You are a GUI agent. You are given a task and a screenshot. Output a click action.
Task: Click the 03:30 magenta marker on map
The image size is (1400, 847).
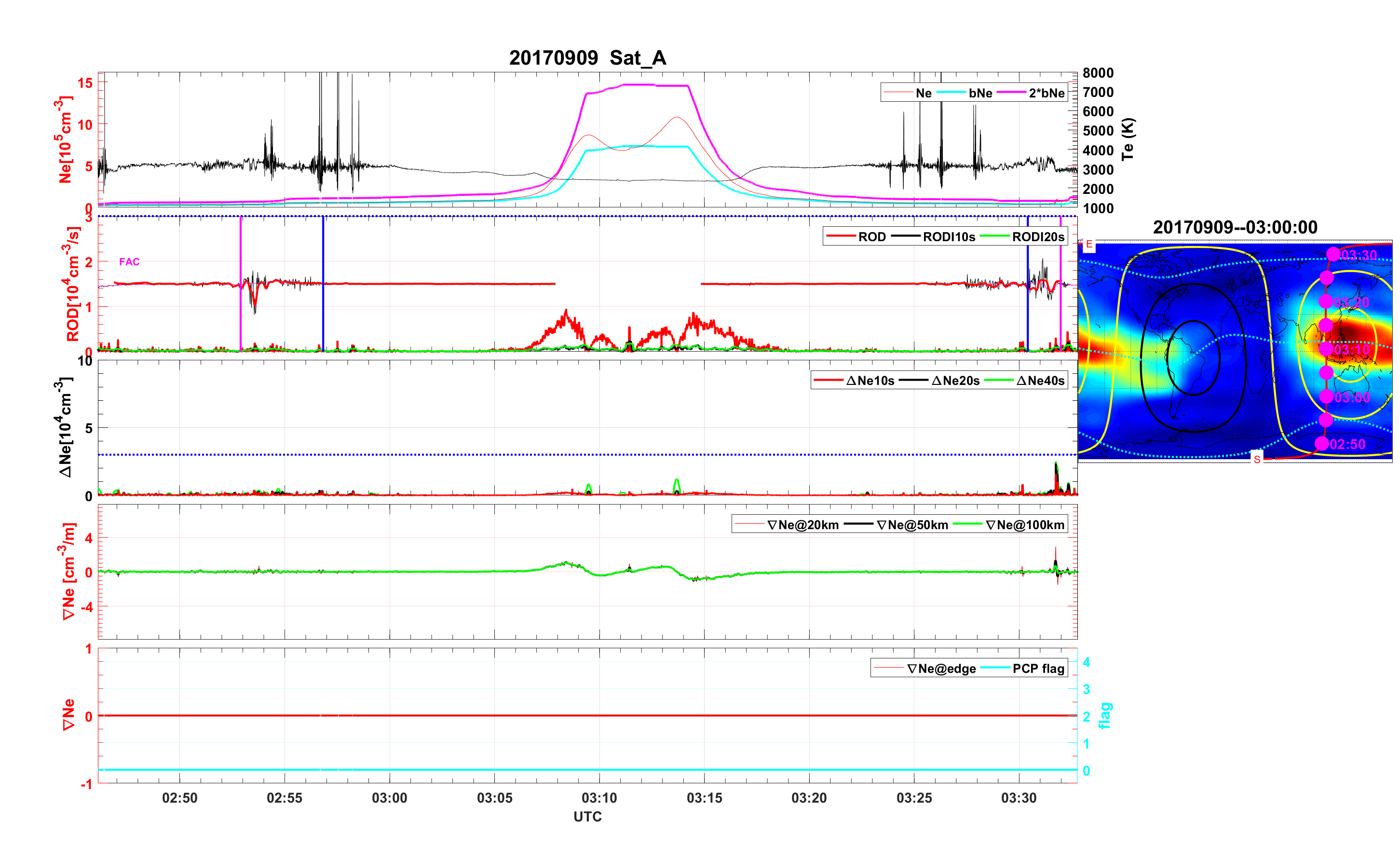pos(1333,254)
